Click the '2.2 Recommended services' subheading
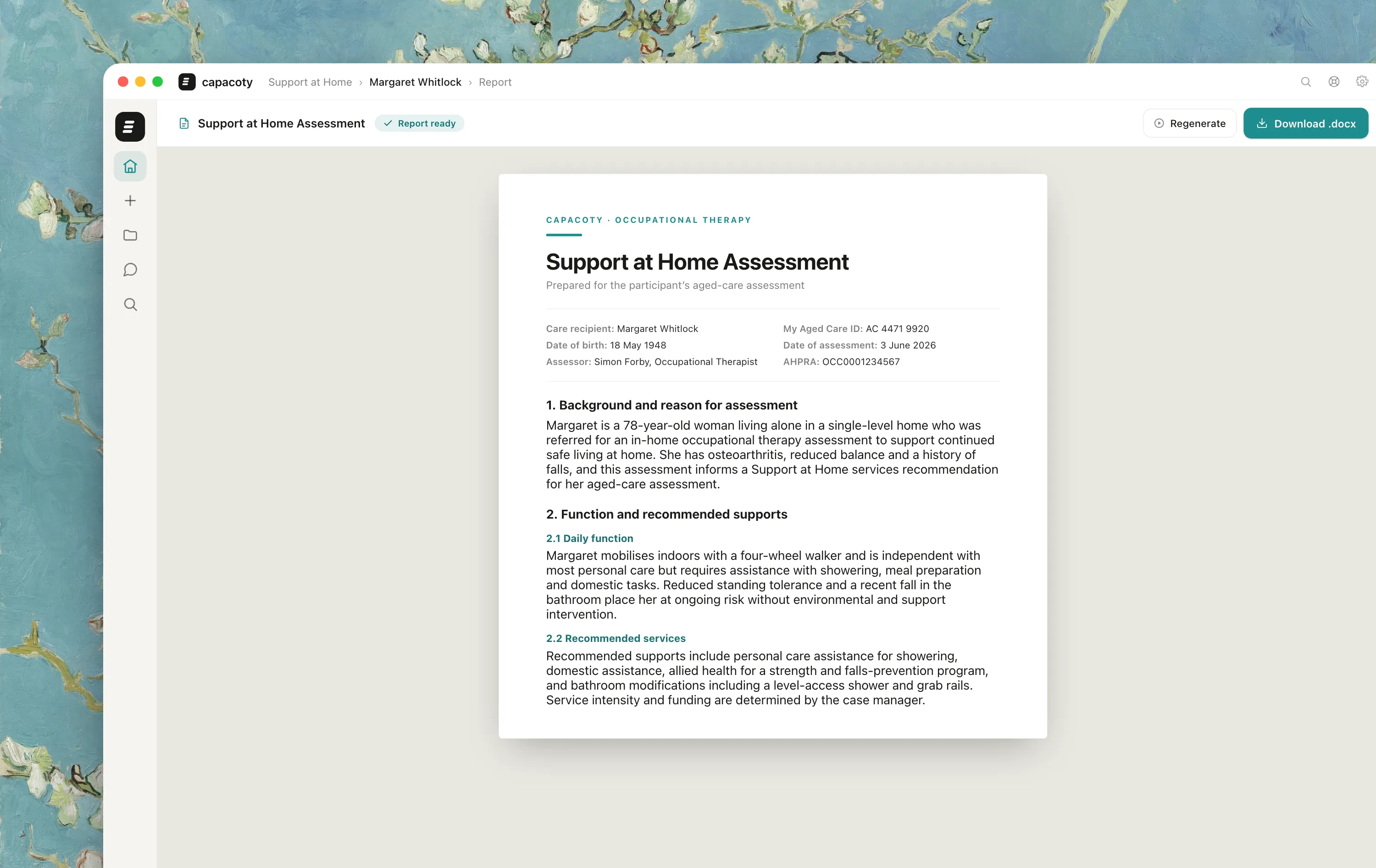The image size is (1376, 868). coord(616,638)
